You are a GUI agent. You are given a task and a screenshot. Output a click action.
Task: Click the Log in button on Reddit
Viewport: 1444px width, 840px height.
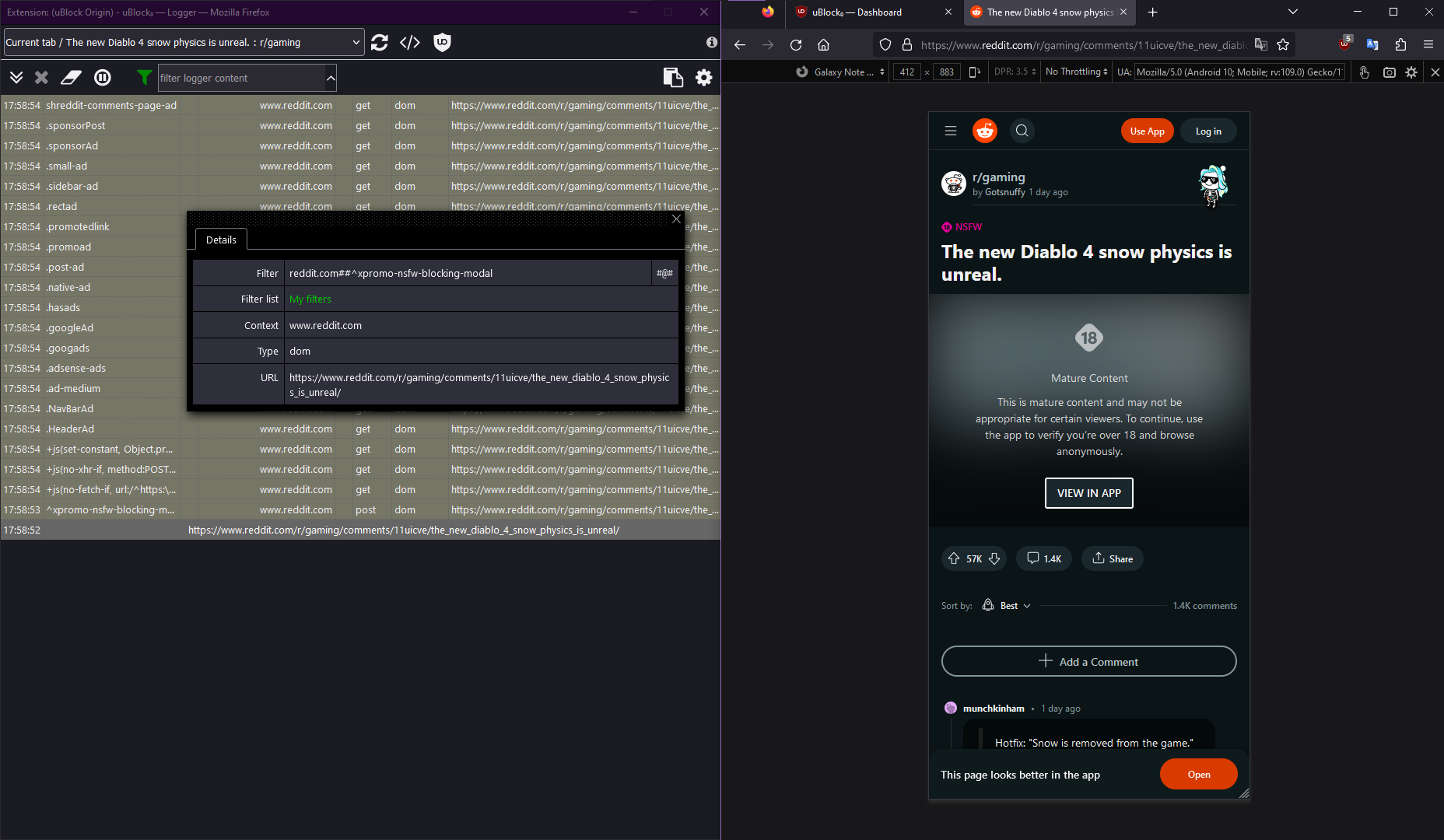tap(1207, 131)
